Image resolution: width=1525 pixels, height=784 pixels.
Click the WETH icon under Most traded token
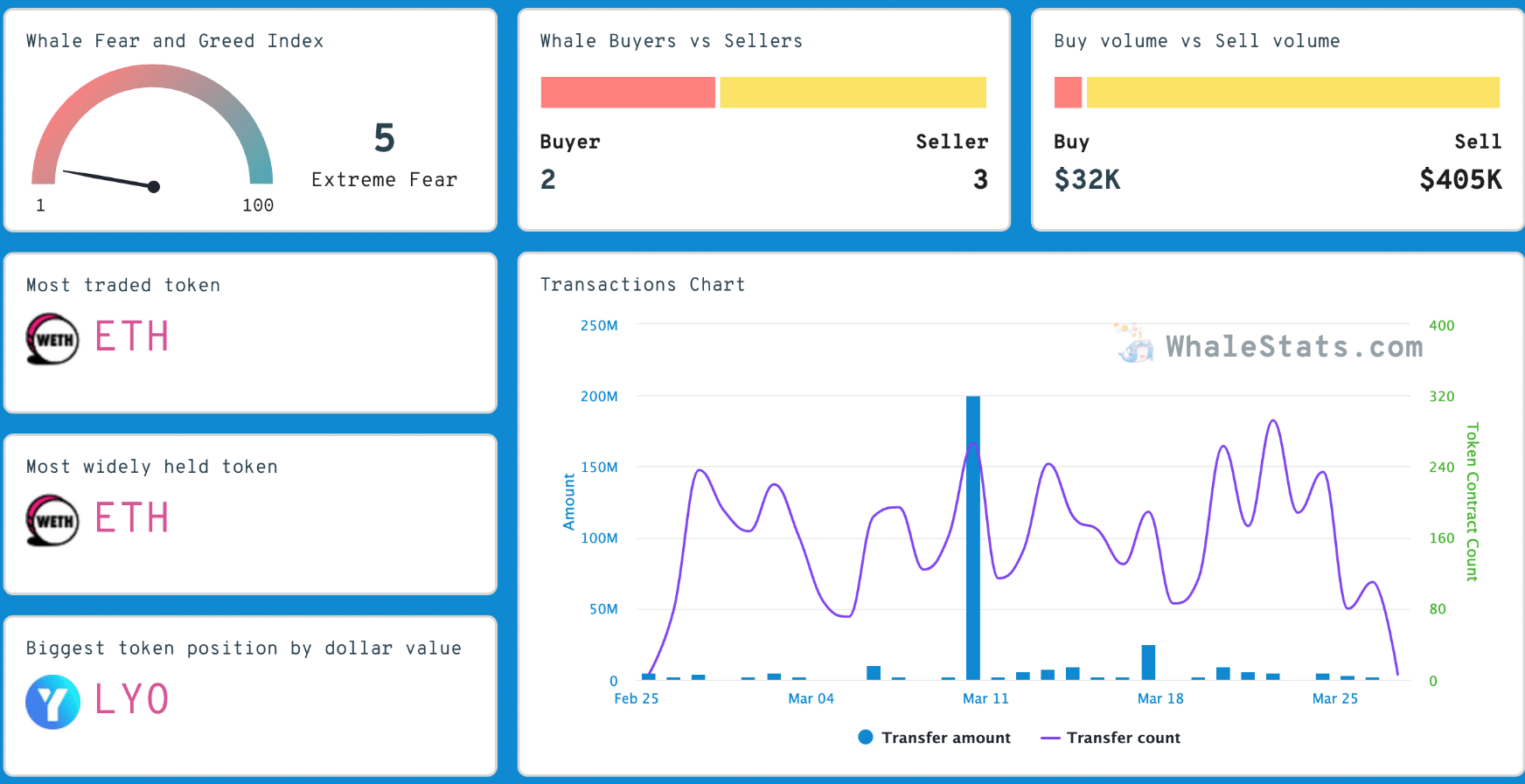[52, 338]
